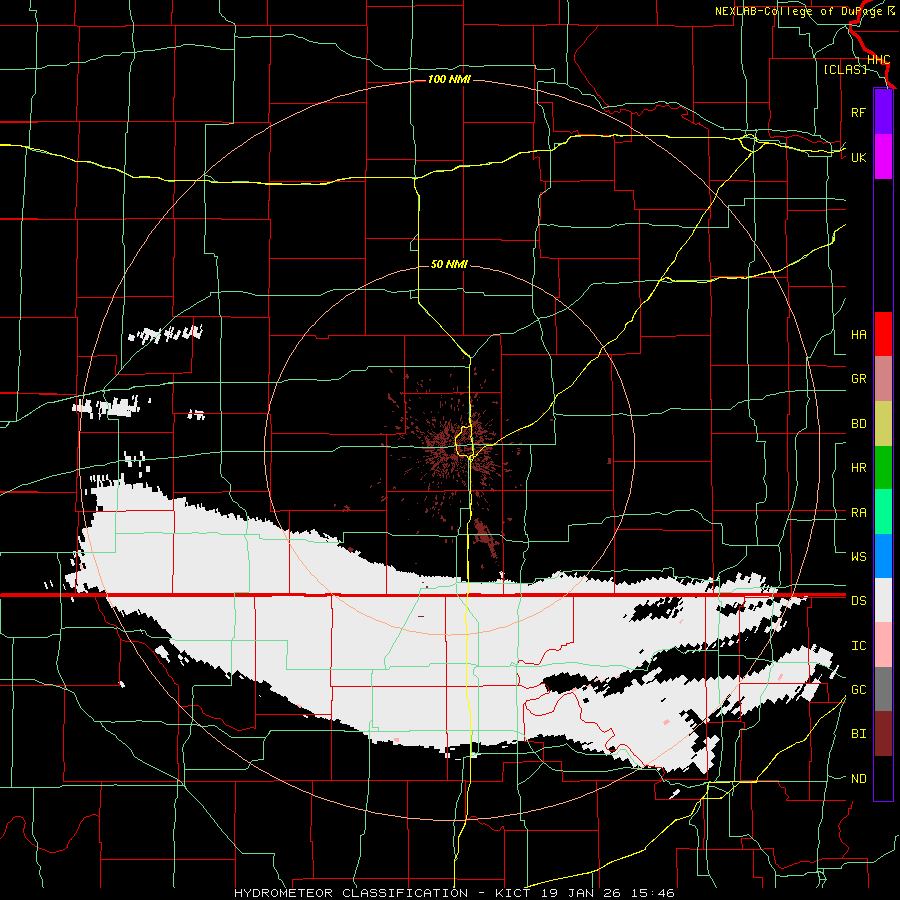The width and height of the screenshot is (900, 900).
Task: Click the GR legend label
Action: point(858,379)
